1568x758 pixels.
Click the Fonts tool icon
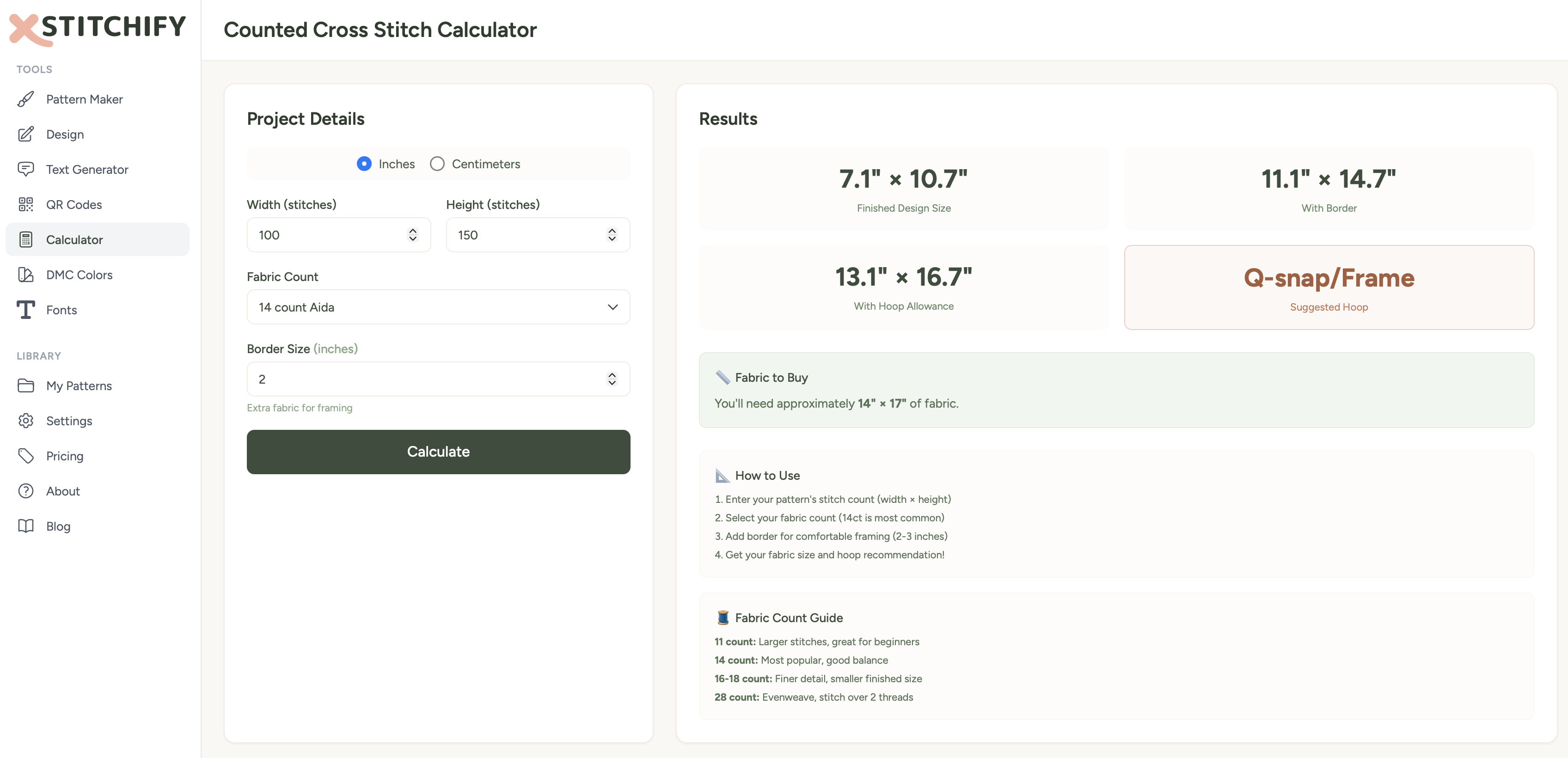pyautogui.click(x=25, y=310)
